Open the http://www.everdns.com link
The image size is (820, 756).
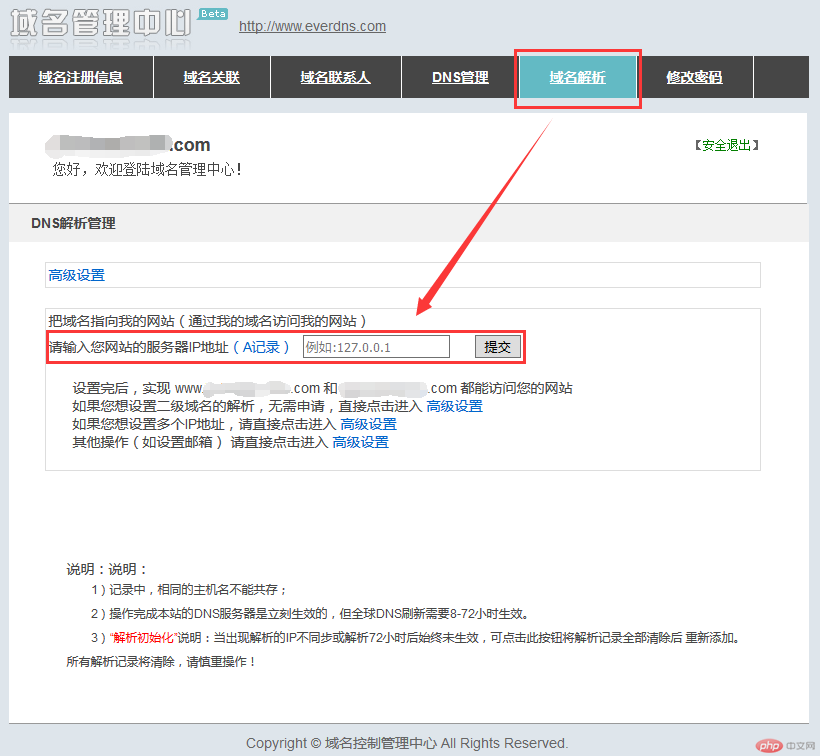tap(312, 26)
